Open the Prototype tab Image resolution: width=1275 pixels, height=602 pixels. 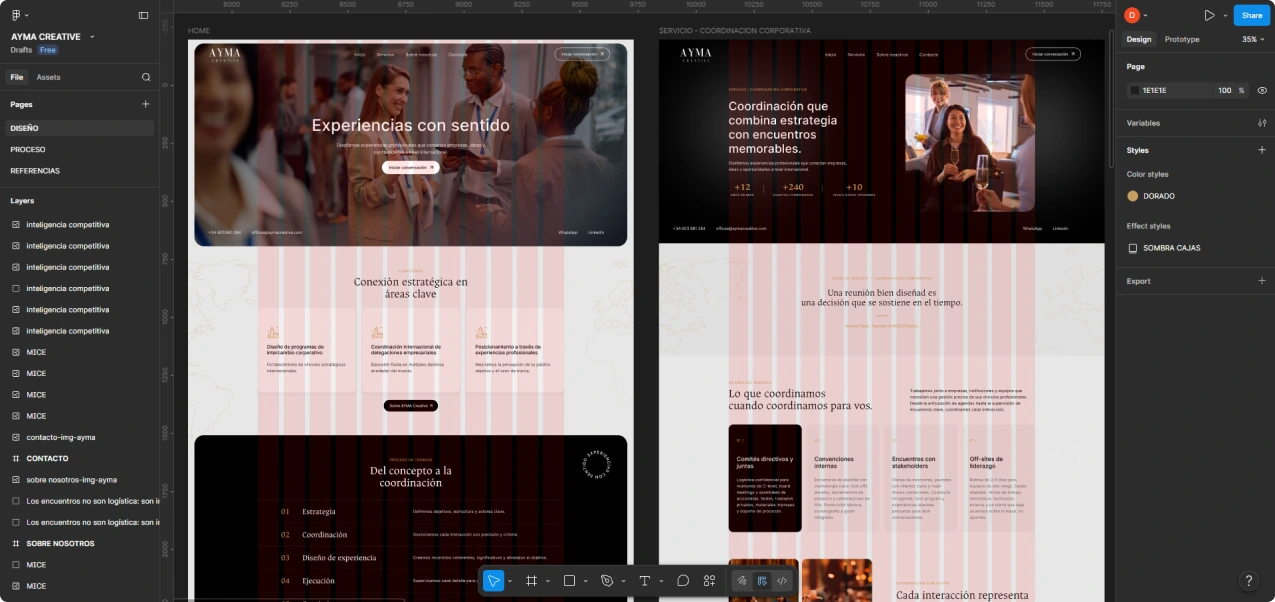1182,39
